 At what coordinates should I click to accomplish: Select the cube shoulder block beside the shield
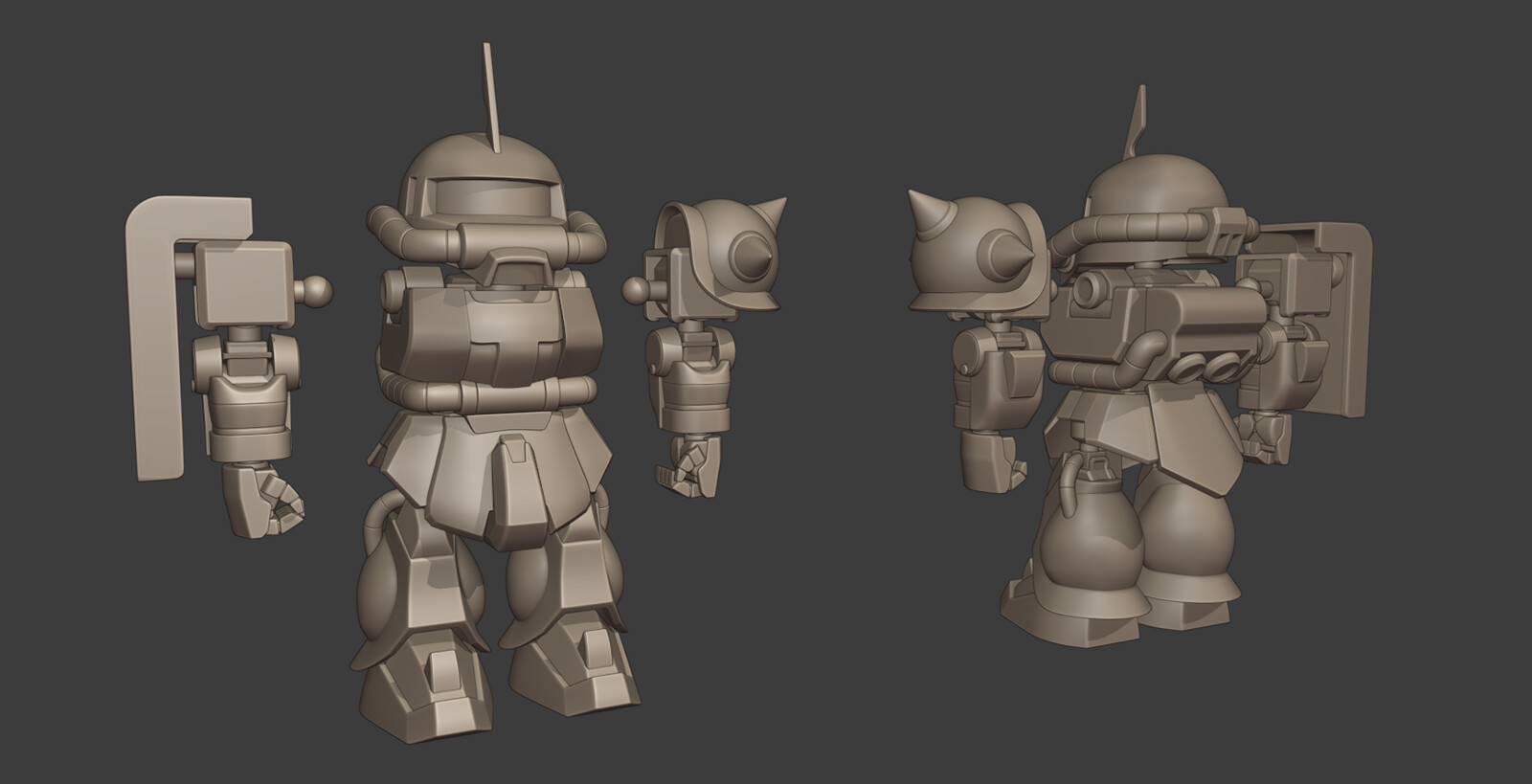coord(243,283)
